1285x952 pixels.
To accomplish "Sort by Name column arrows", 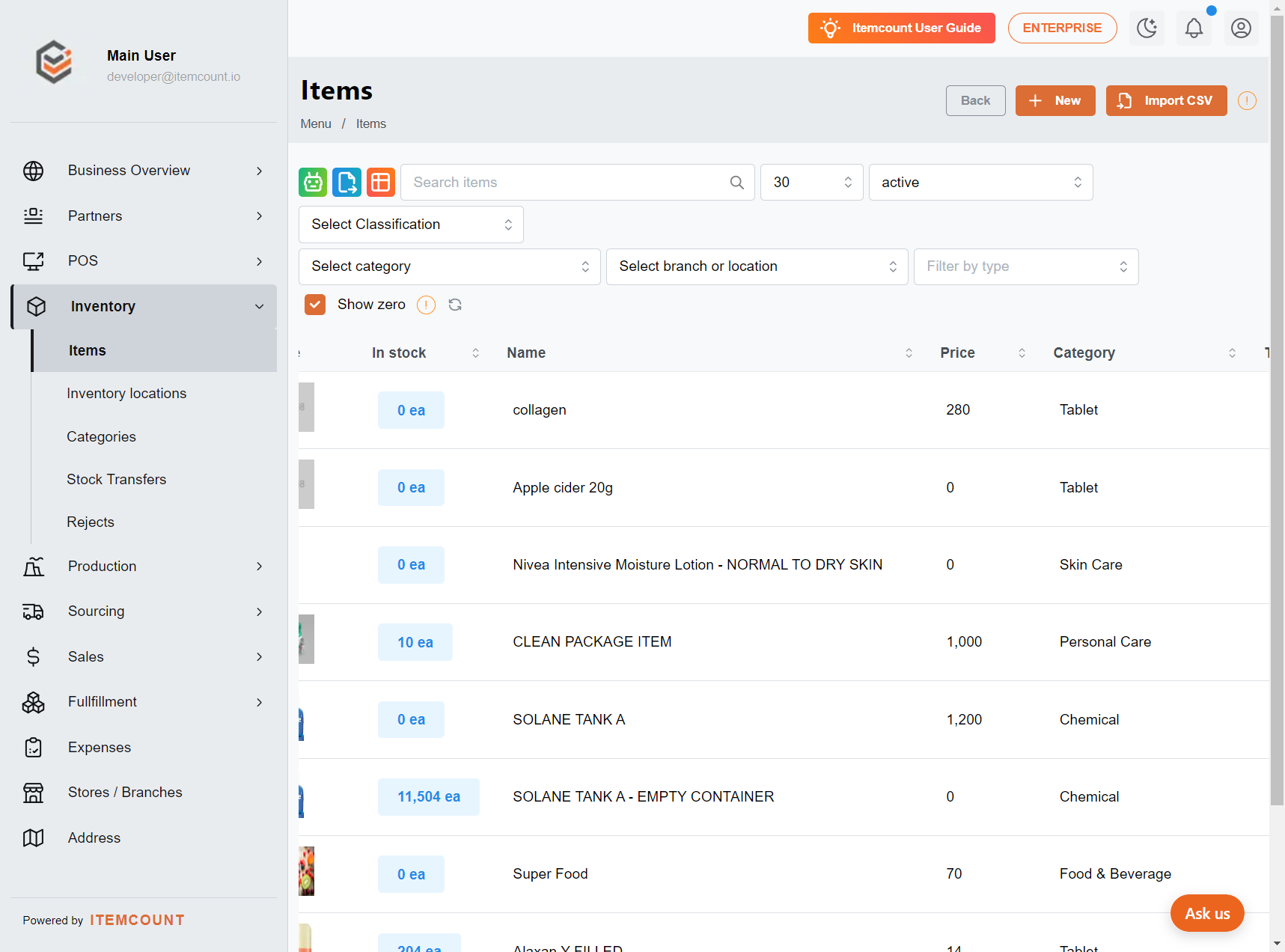I will [909, 353].
